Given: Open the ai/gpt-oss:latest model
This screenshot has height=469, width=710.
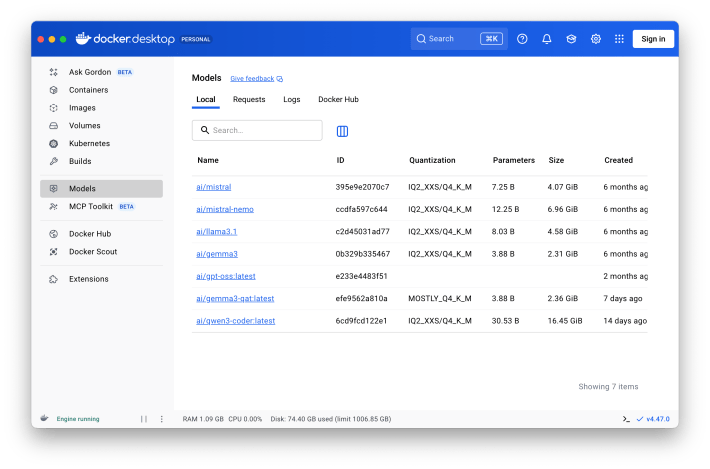Looking at the screenshot, I should click(226, 276).
